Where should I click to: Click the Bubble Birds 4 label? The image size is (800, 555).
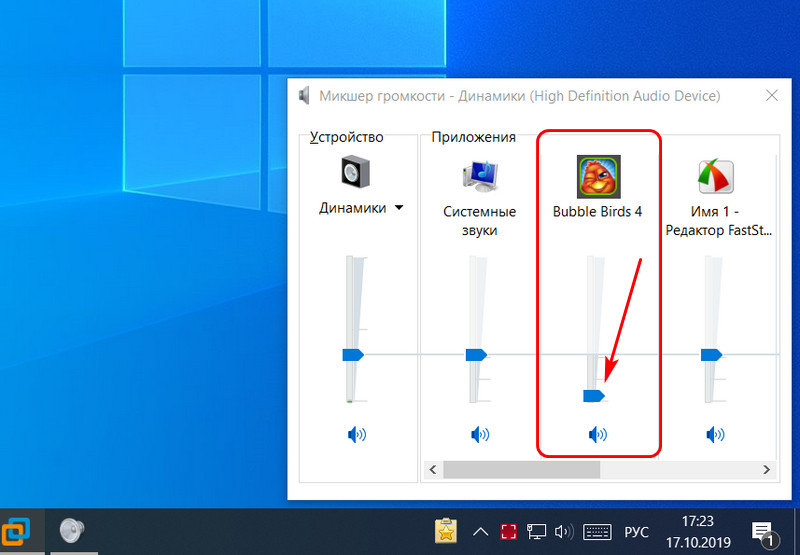click(597, 211)
